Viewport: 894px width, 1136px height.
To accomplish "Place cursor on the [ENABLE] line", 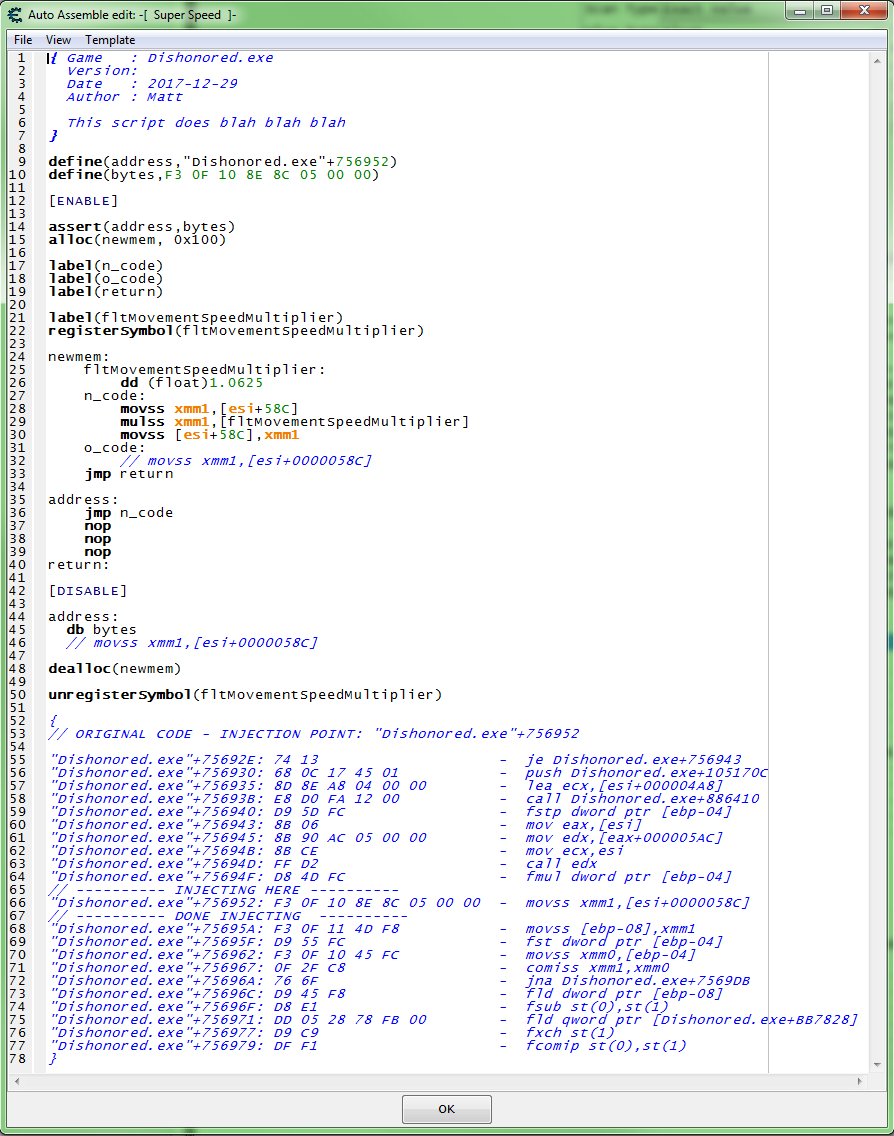I will [x=85, y=200].
